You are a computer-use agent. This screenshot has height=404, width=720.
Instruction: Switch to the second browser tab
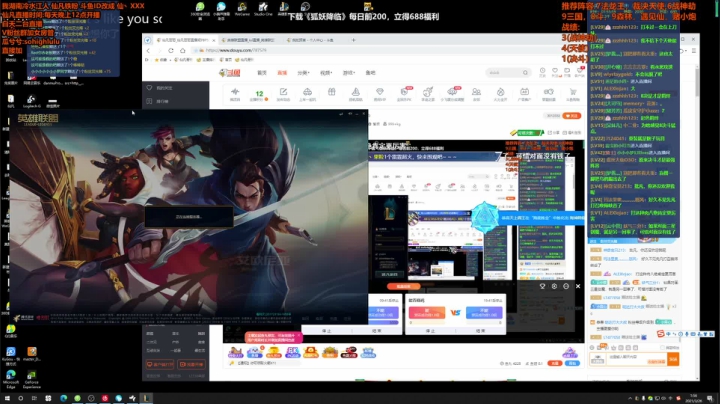[x=250, y=40]
